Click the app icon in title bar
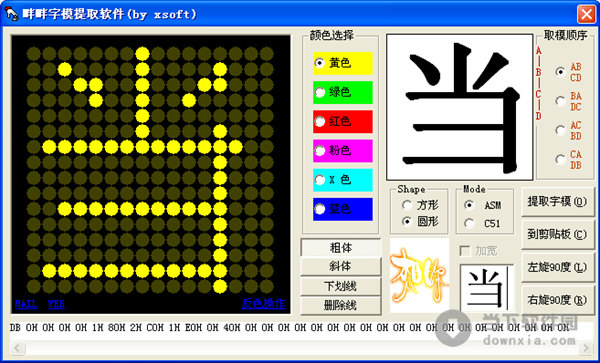This screenshot has height=363, width=600. 11,14
